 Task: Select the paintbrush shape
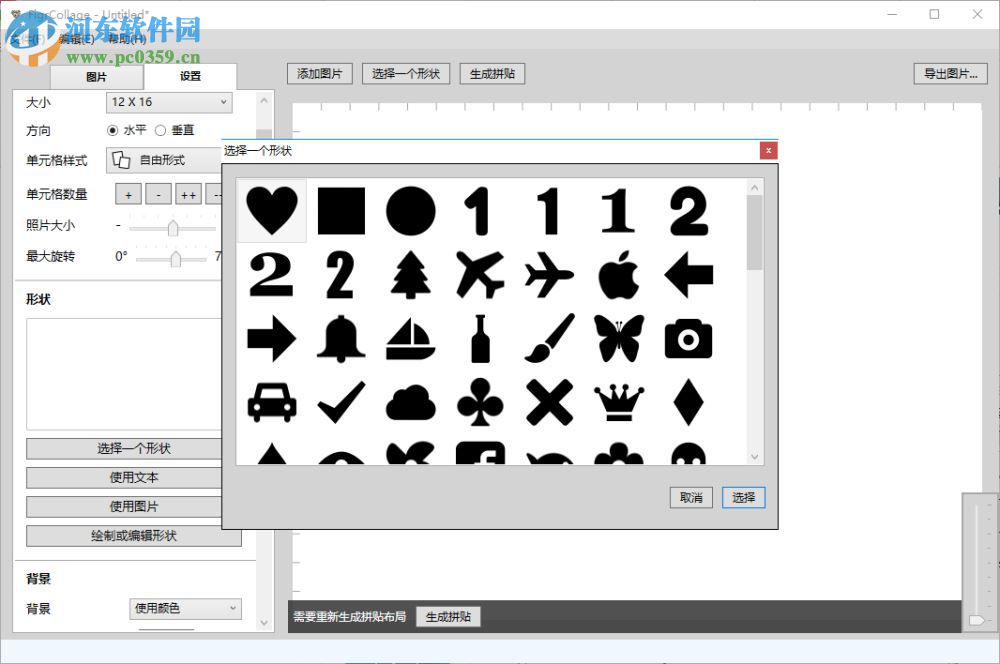(x=547, y=338)
